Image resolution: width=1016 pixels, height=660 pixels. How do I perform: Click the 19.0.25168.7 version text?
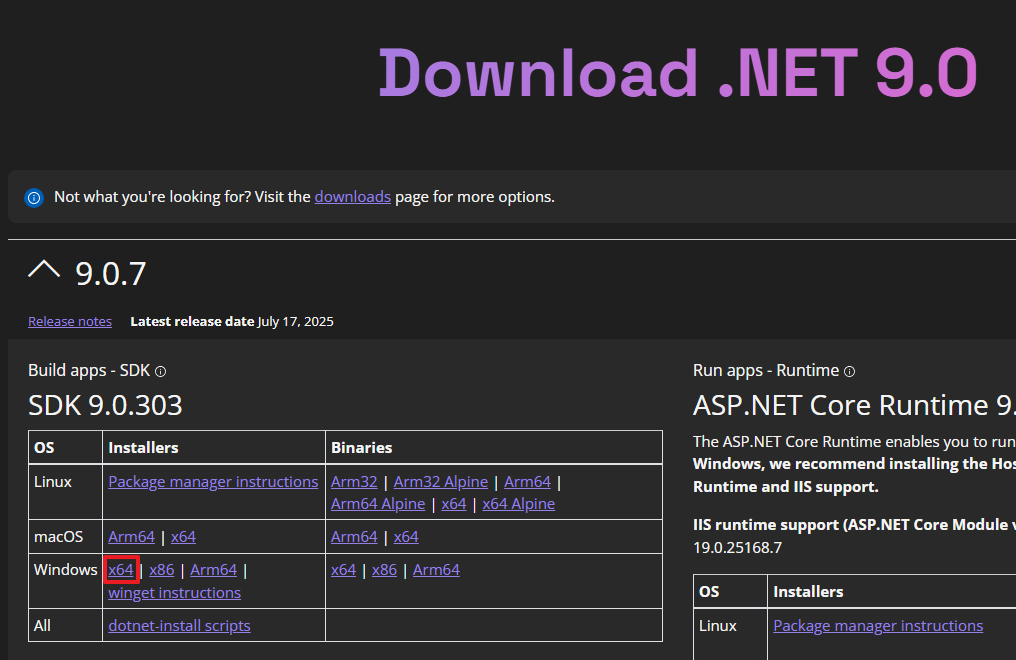point(737,547)
